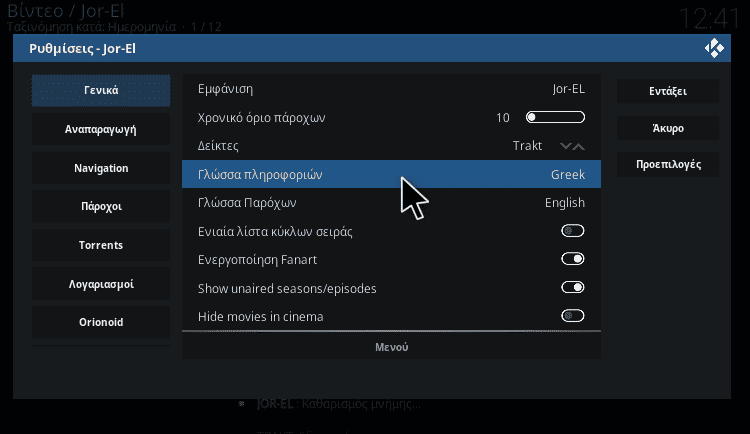Select the Λογαριασμοί category
Screen dimensions: 750x434
coord(101,284)
